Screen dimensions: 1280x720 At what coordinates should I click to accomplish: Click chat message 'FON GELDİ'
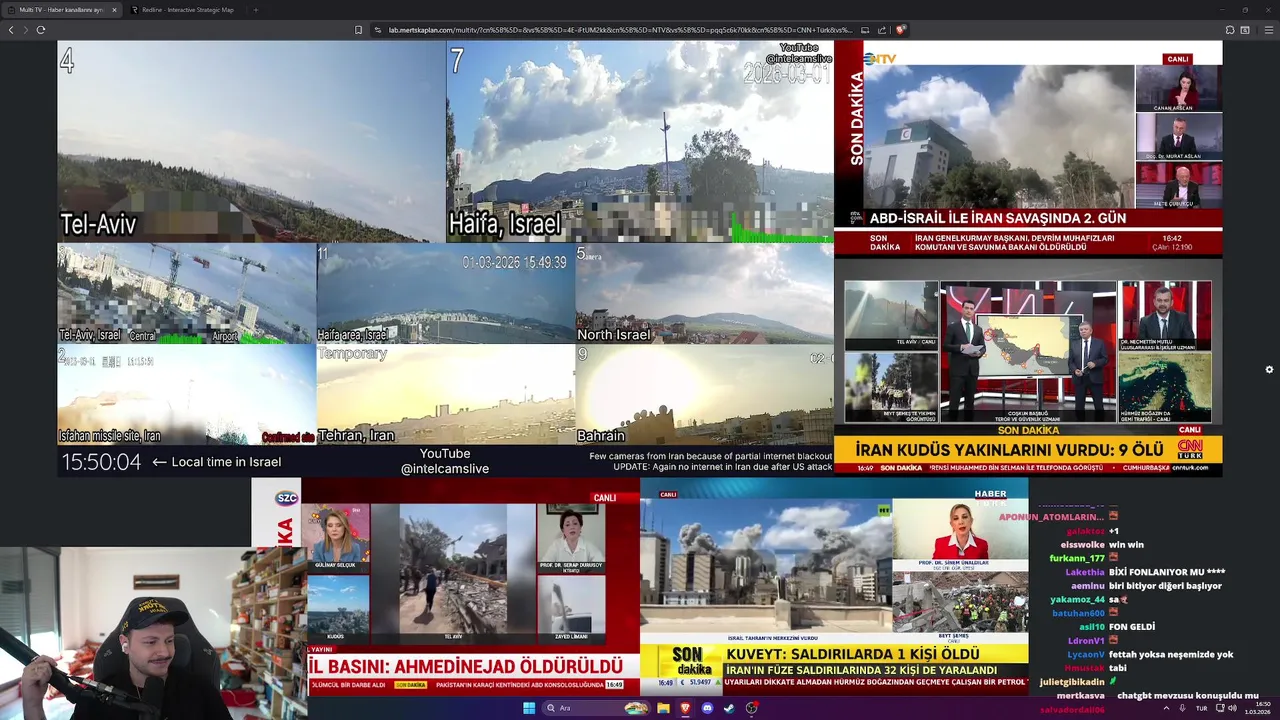click(x=1132, y=627)
